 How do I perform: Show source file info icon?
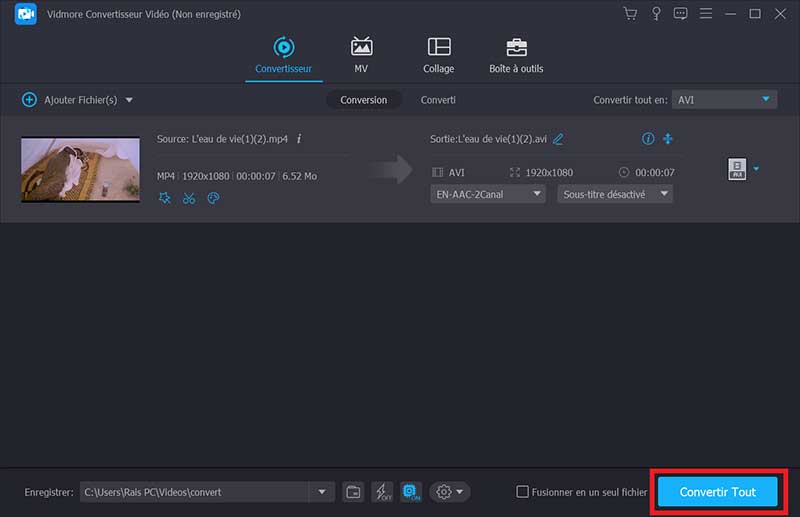pyautogui.click(x=299, y=139)
